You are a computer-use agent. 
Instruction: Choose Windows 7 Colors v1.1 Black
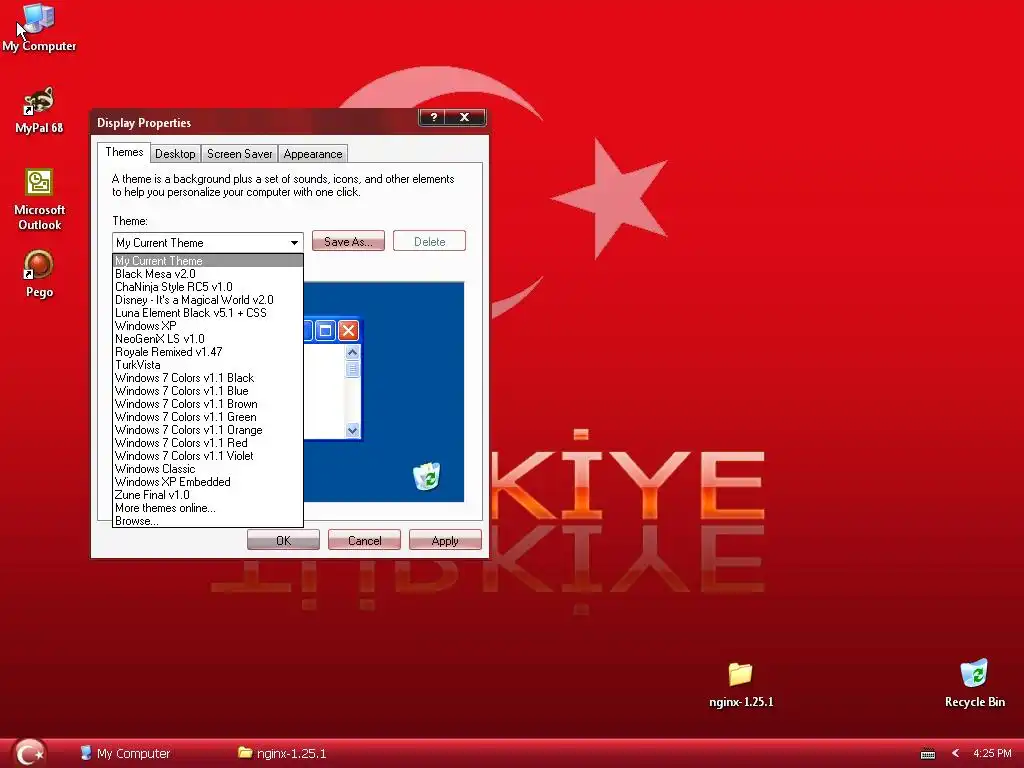pos(208,378)
